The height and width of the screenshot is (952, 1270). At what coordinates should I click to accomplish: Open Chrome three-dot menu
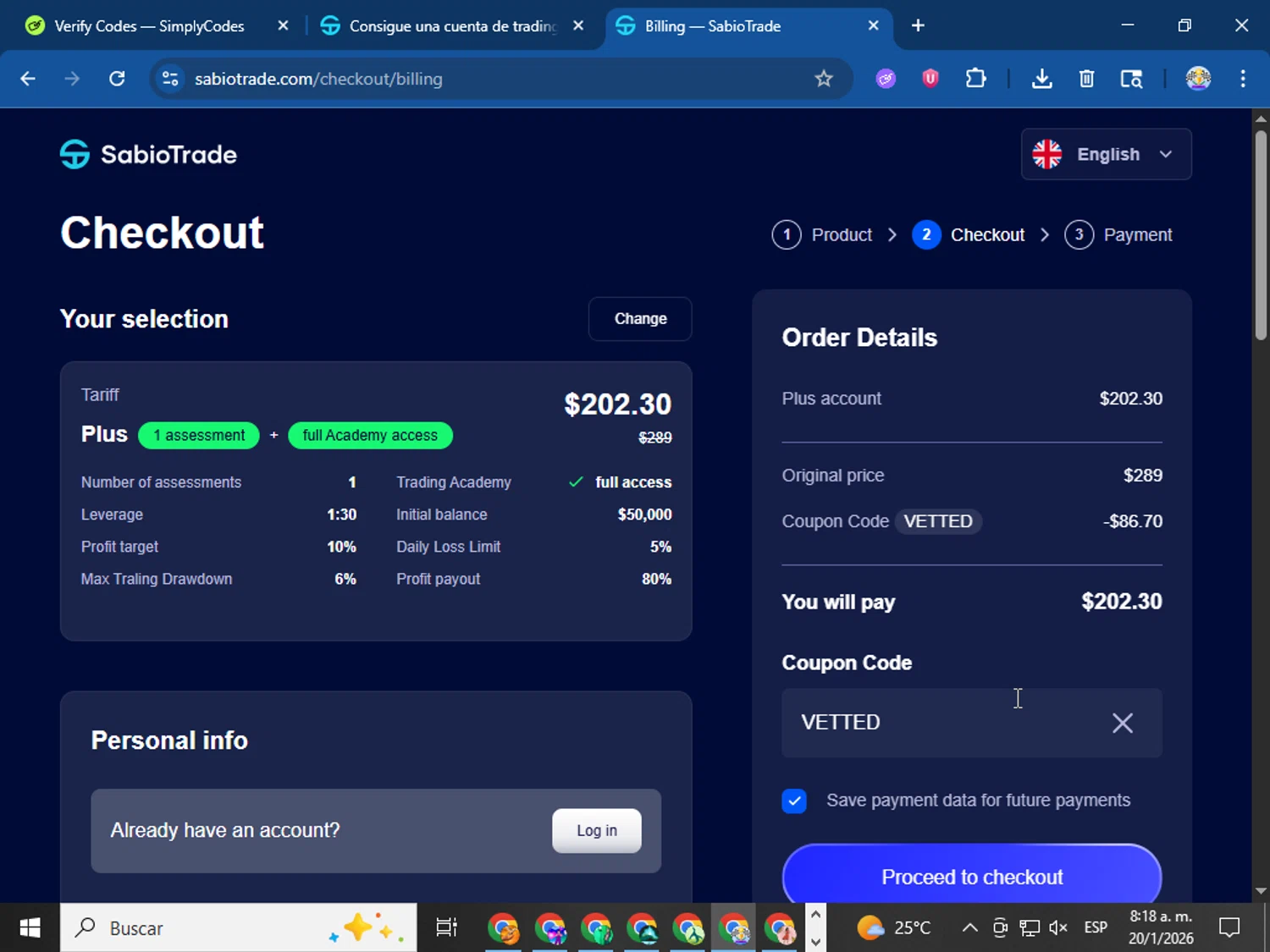(x=1243, y=79)
